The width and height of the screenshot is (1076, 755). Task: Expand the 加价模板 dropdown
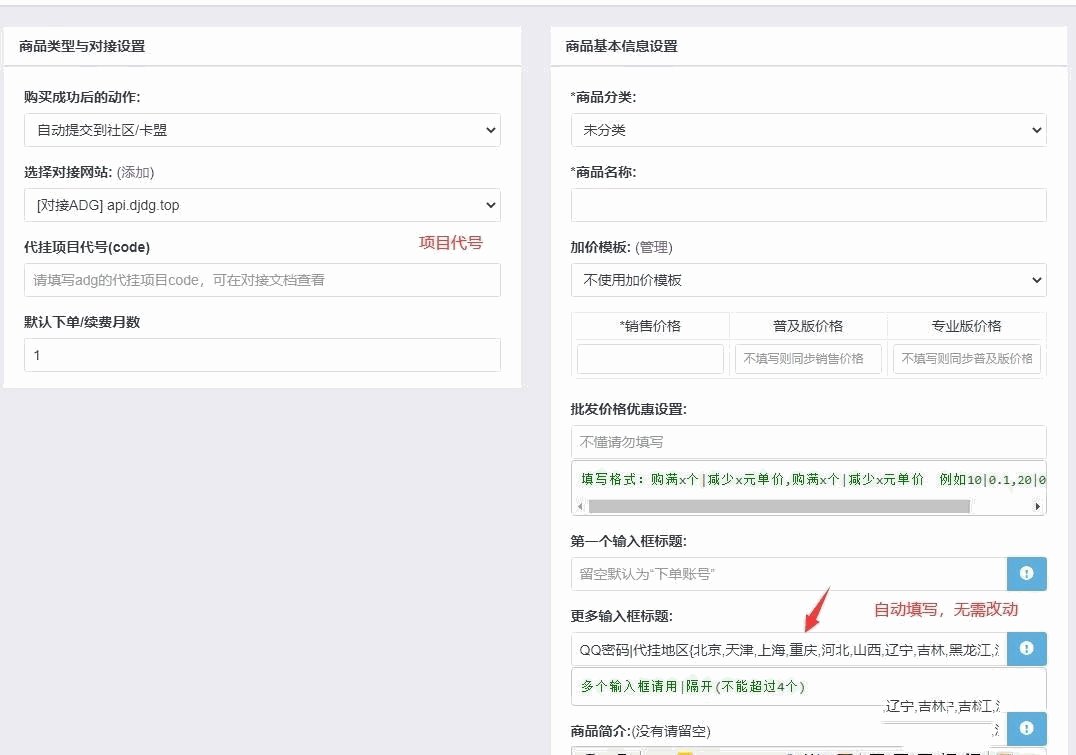click(808, 280)
